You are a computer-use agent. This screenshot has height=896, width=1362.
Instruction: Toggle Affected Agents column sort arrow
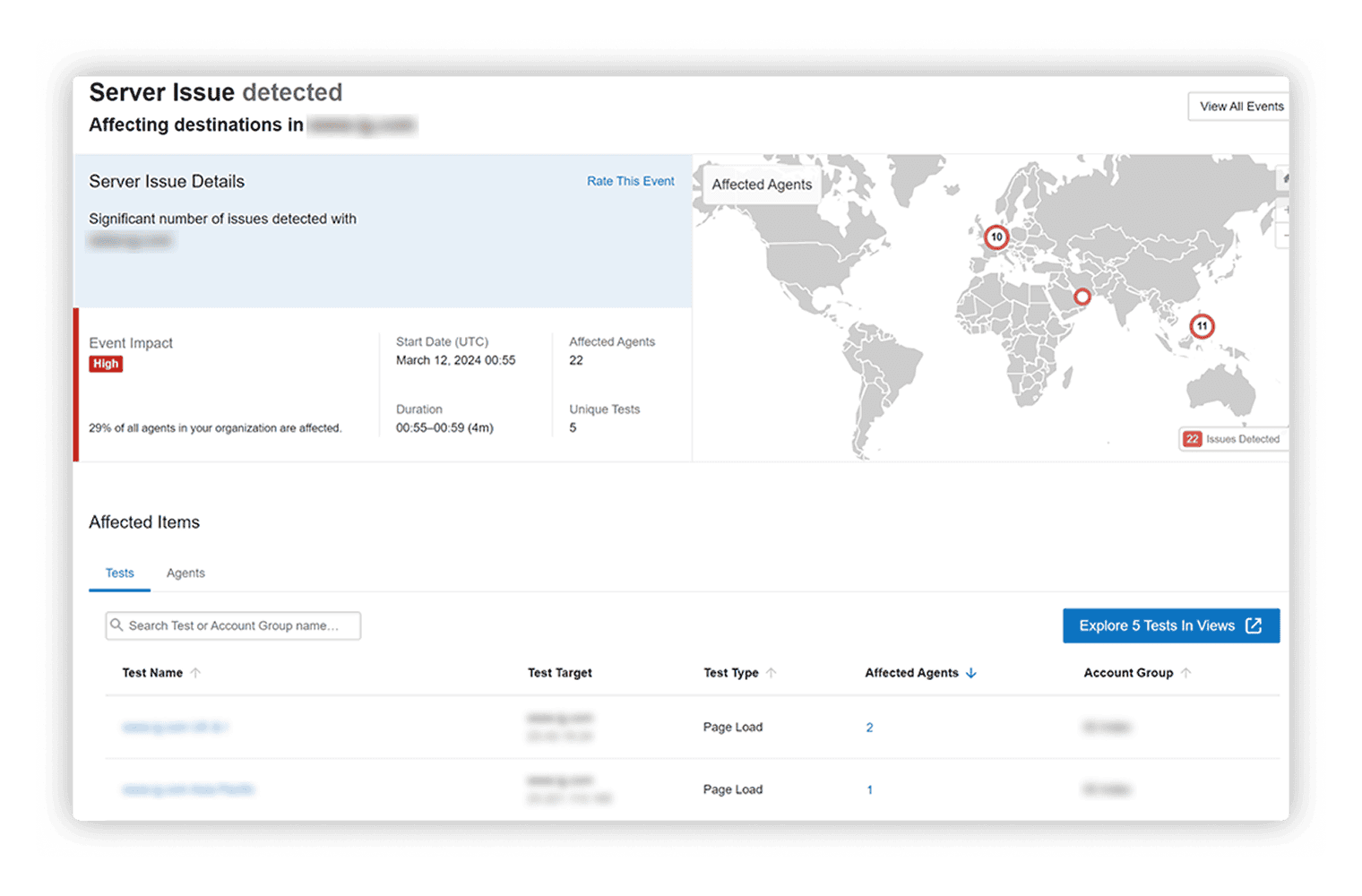click(971, 673)
